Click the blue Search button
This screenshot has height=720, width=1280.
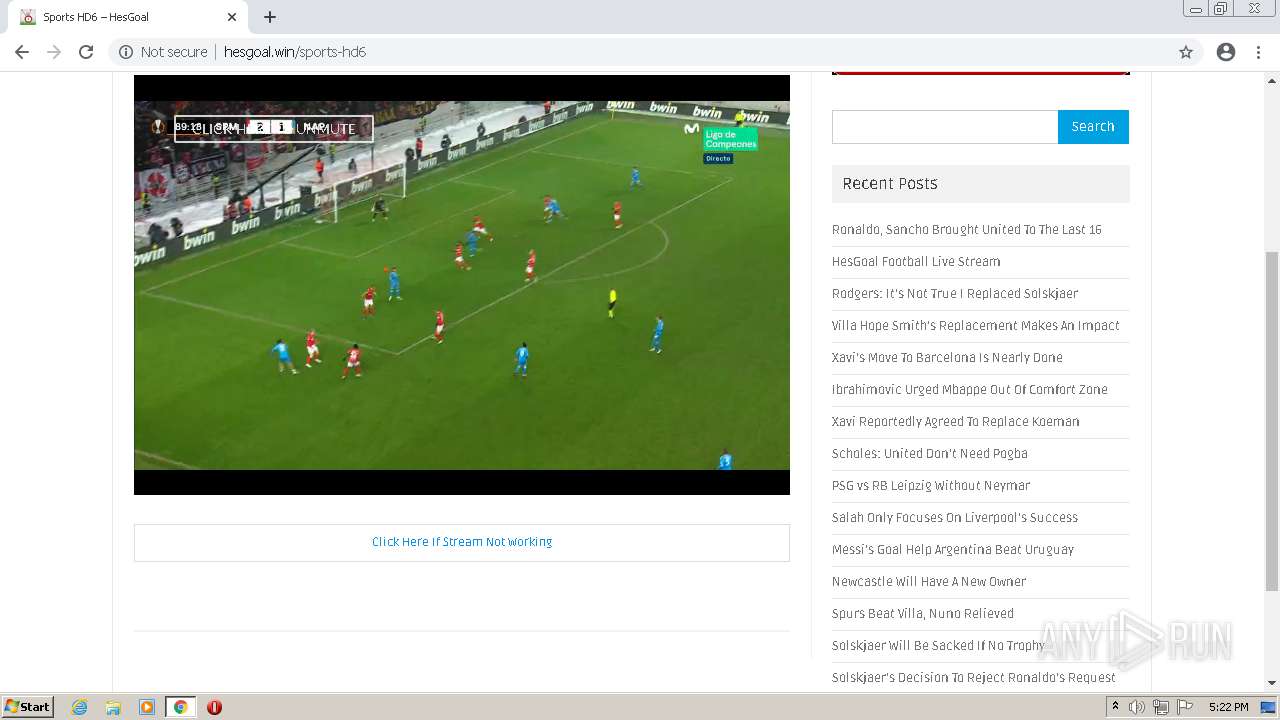point(1093,127)
